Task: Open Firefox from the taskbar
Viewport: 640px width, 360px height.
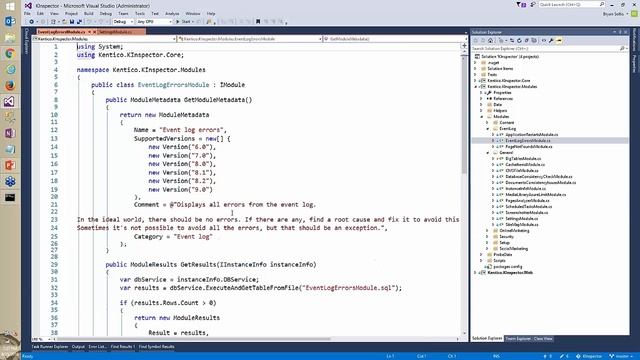Action: (x=10, y=85)
